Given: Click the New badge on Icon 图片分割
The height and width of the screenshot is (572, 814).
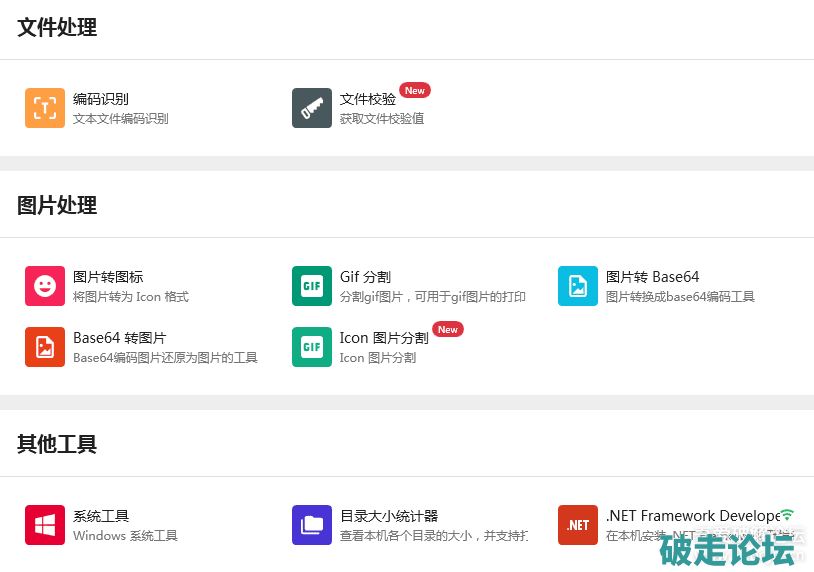Looking at the screenshot, I should click(448, 329).
